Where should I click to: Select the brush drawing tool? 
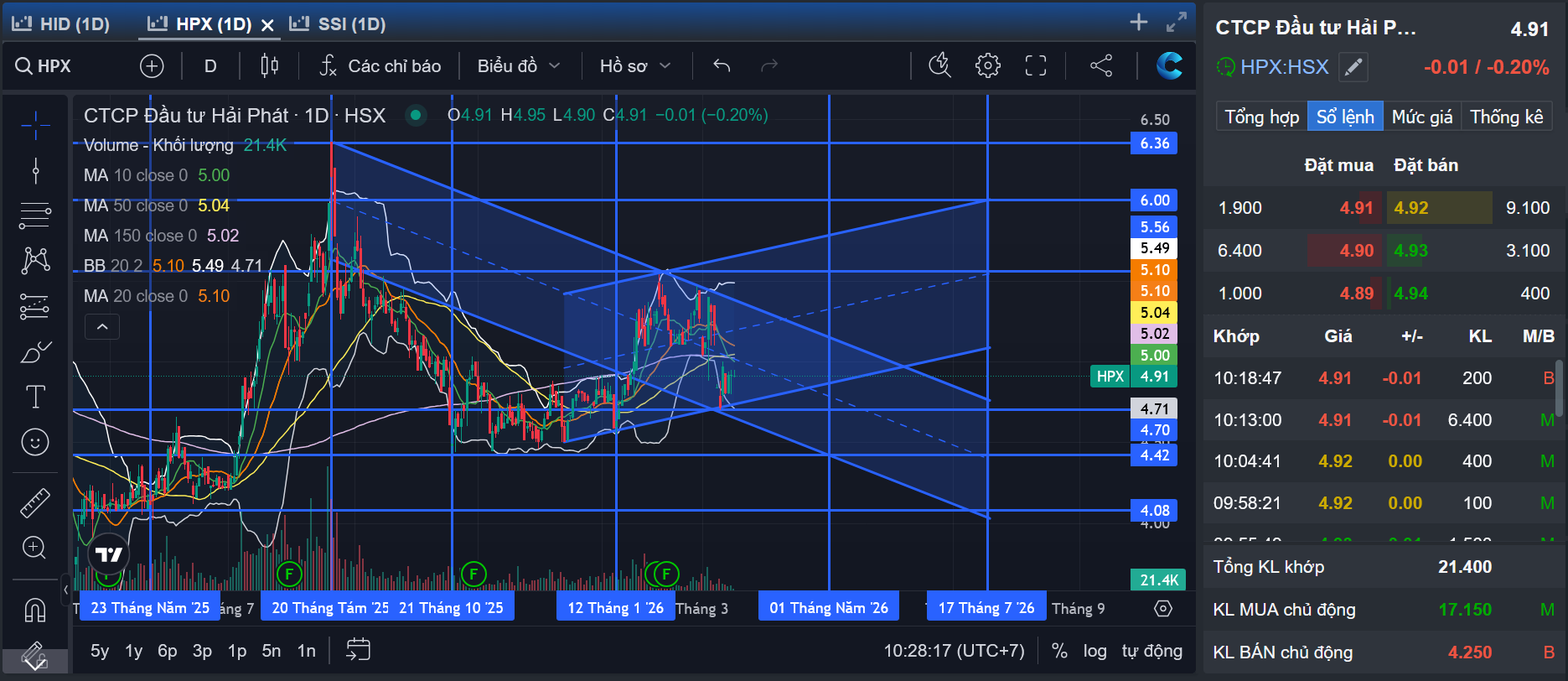click(x=35, y=352)
